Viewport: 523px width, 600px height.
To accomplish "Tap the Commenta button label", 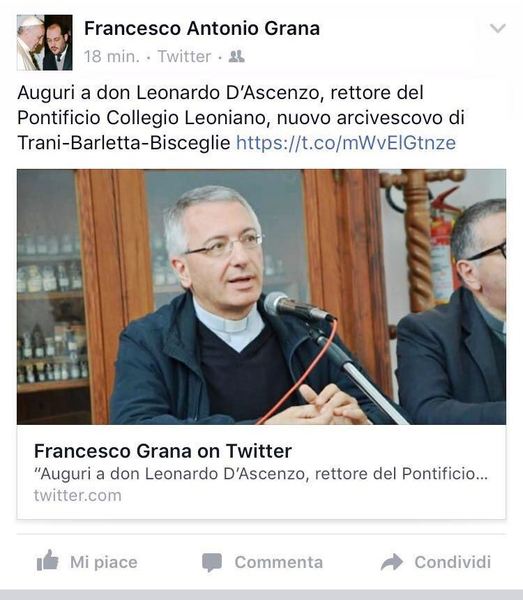I will coord(279,562).
